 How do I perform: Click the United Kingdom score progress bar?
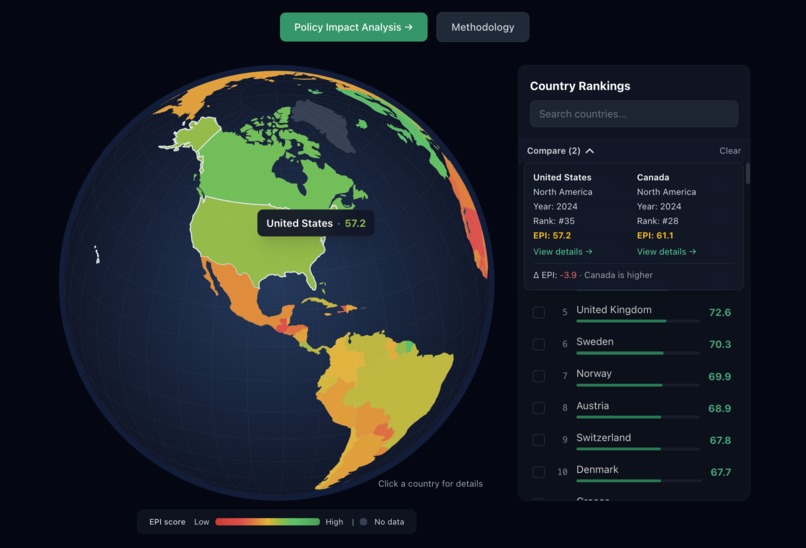tap(638, 321)
